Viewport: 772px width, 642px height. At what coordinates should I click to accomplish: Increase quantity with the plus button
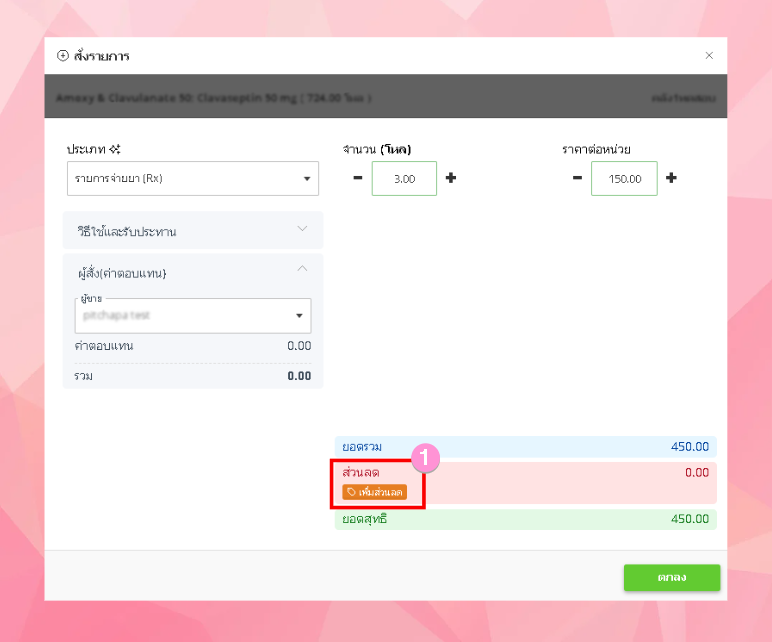coord(450,178)
